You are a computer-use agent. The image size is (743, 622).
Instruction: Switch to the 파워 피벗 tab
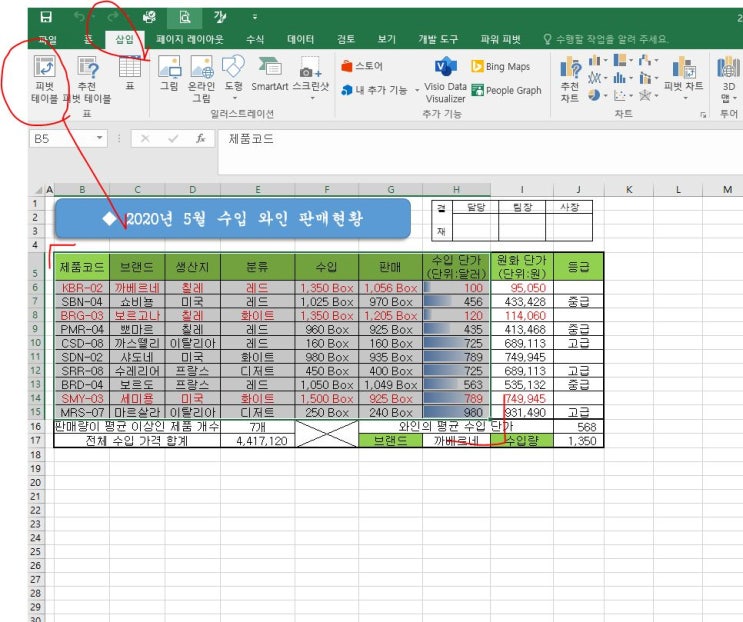click(500, 39)
